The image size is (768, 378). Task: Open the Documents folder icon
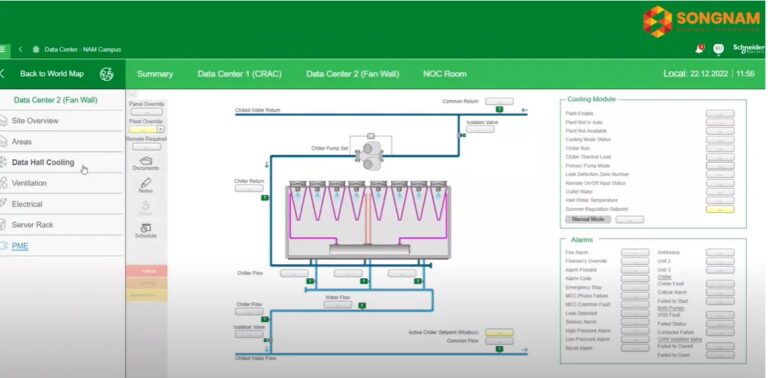click(146, 161)
